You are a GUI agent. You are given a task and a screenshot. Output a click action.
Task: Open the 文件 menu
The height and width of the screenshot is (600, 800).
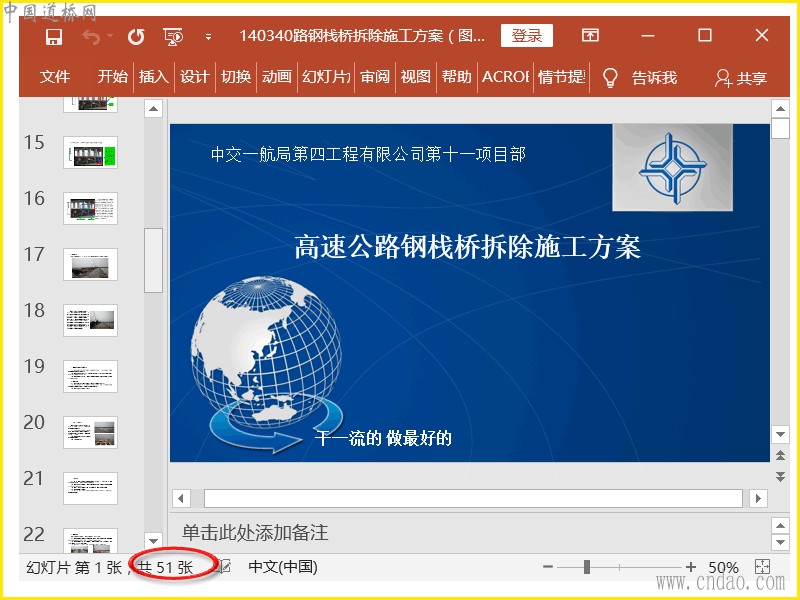pyautogui.click(x=55, y=77)
